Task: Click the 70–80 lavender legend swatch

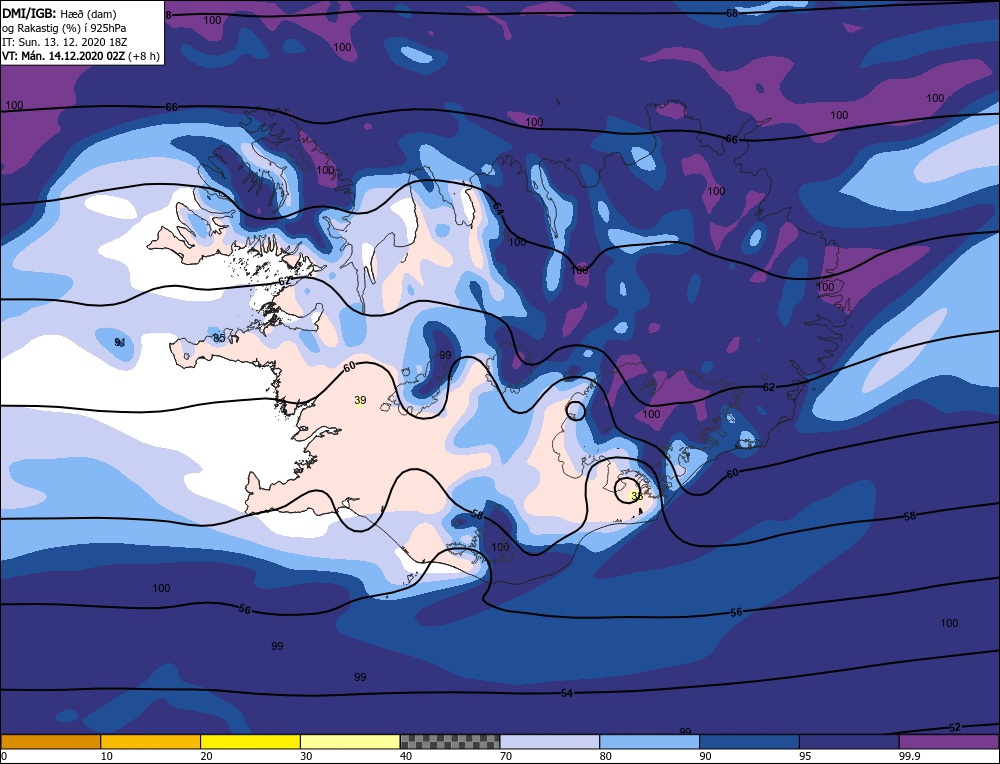Action: (550, 741)
